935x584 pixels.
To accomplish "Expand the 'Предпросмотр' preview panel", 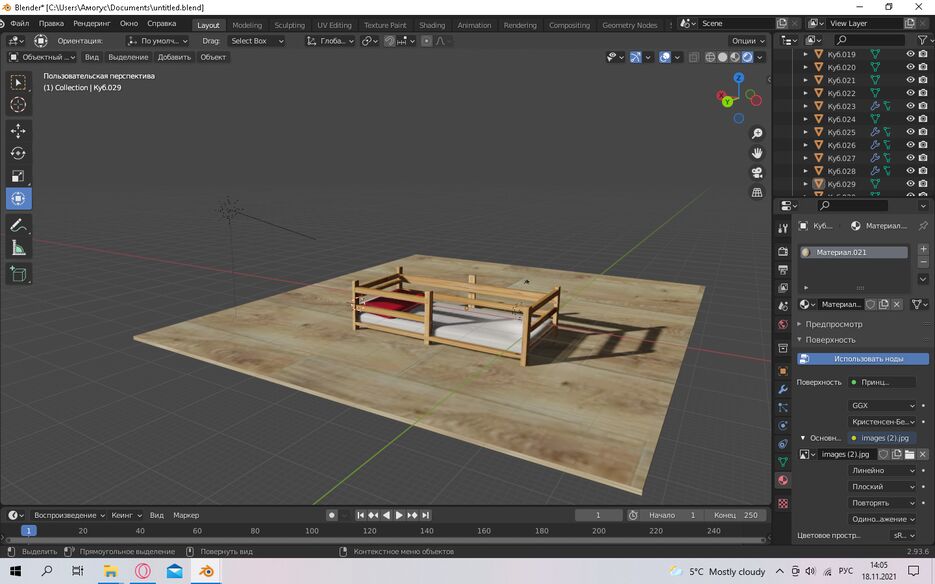I will [834, 325].
